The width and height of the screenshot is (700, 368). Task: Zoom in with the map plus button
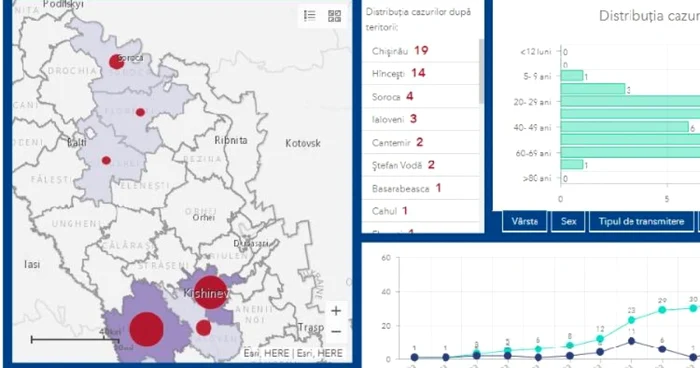tap(336, 311)
